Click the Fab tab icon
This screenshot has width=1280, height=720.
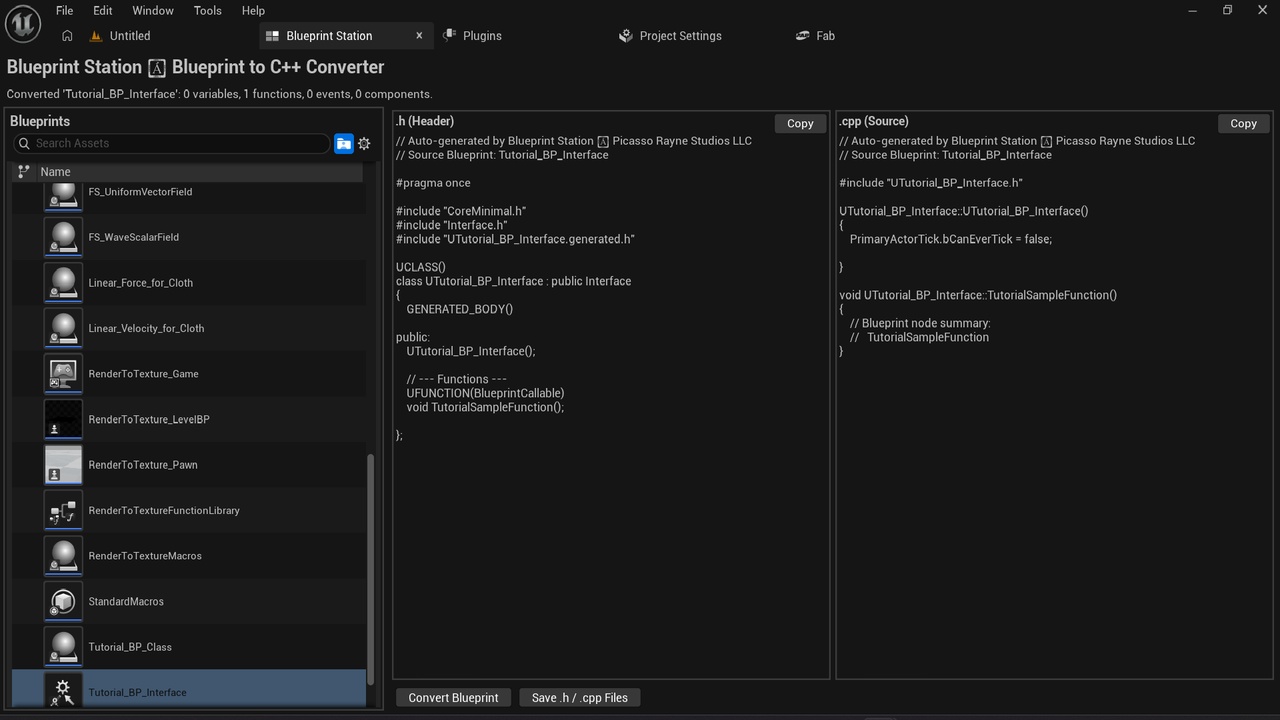pos(802,36)
